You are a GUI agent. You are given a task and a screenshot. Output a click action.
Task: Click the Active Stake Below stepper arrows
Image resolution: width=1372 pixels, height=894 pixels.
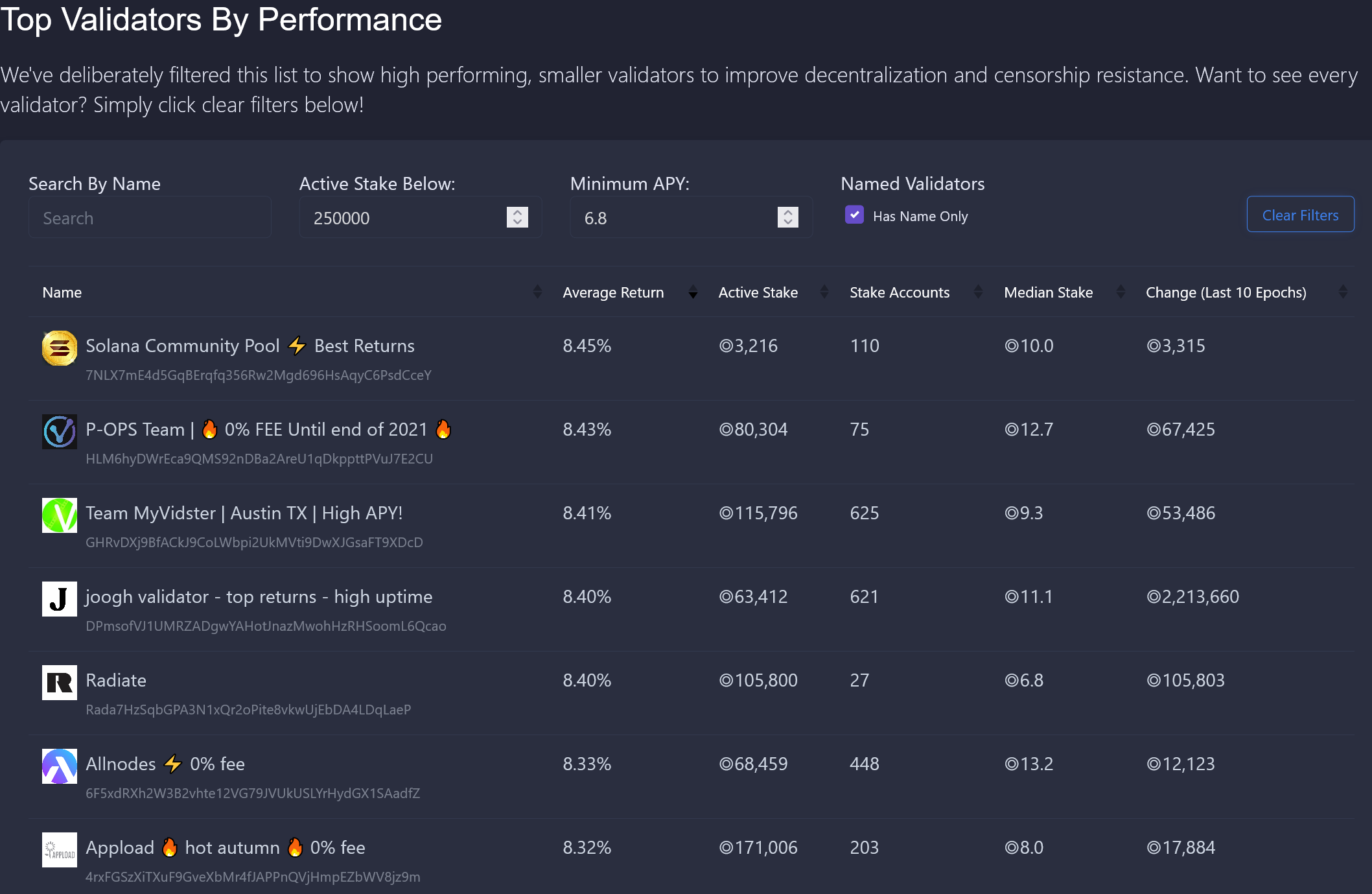[x=517, y=217]
